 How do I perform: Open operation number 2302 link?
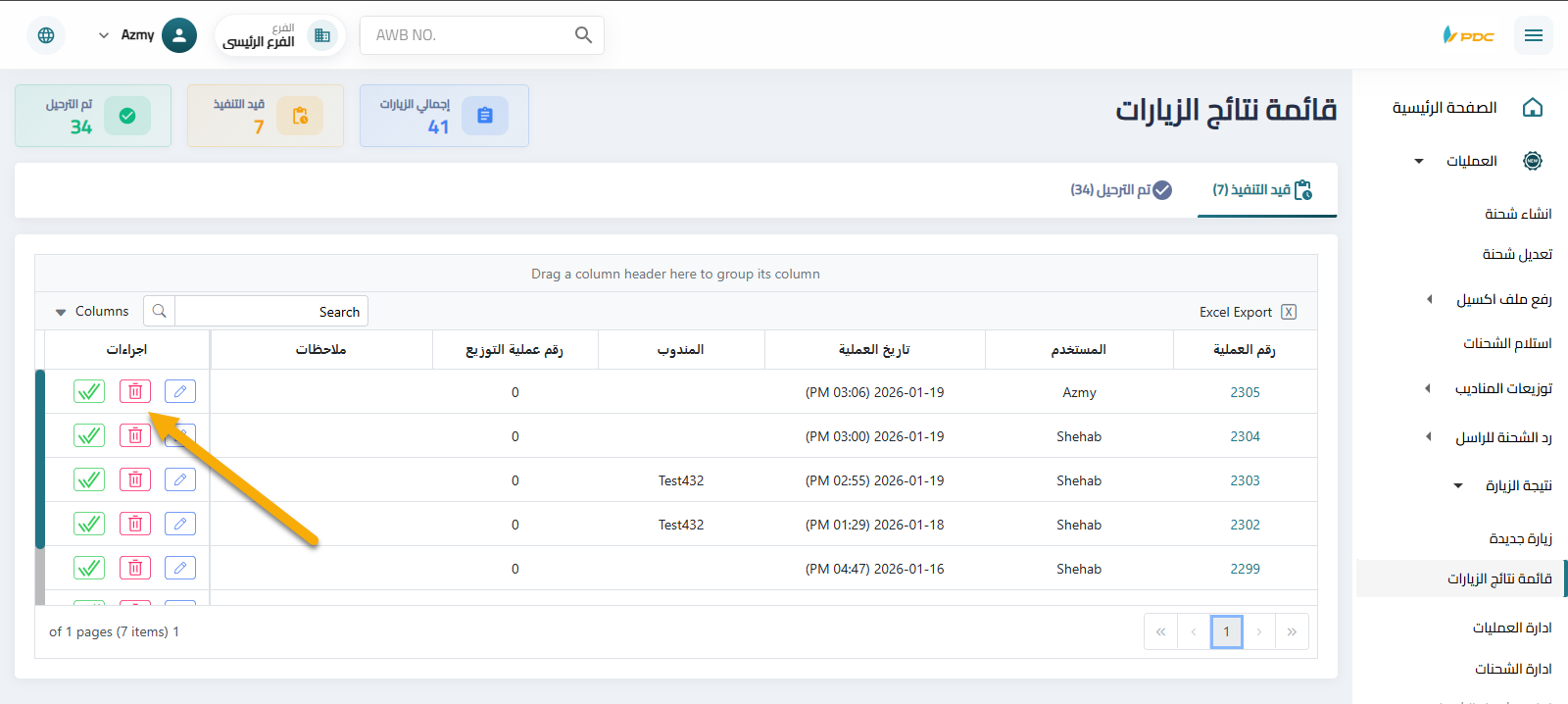coord(1245,525)
